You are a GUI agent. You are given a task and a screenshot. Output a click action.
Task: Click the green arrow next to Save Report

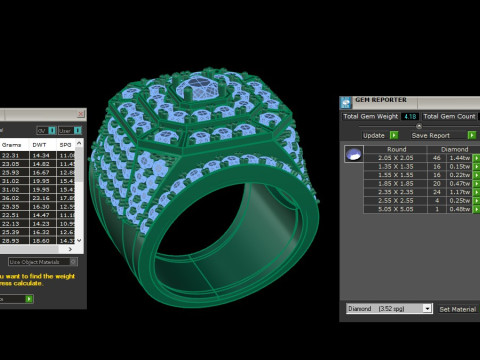[472, 135]
